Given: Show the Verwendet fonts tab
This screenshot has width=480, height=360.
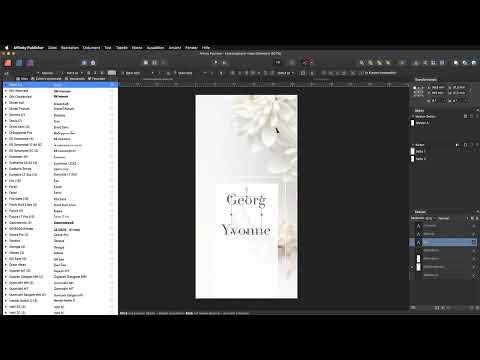Looking at the screenshot, I should 75,79.
